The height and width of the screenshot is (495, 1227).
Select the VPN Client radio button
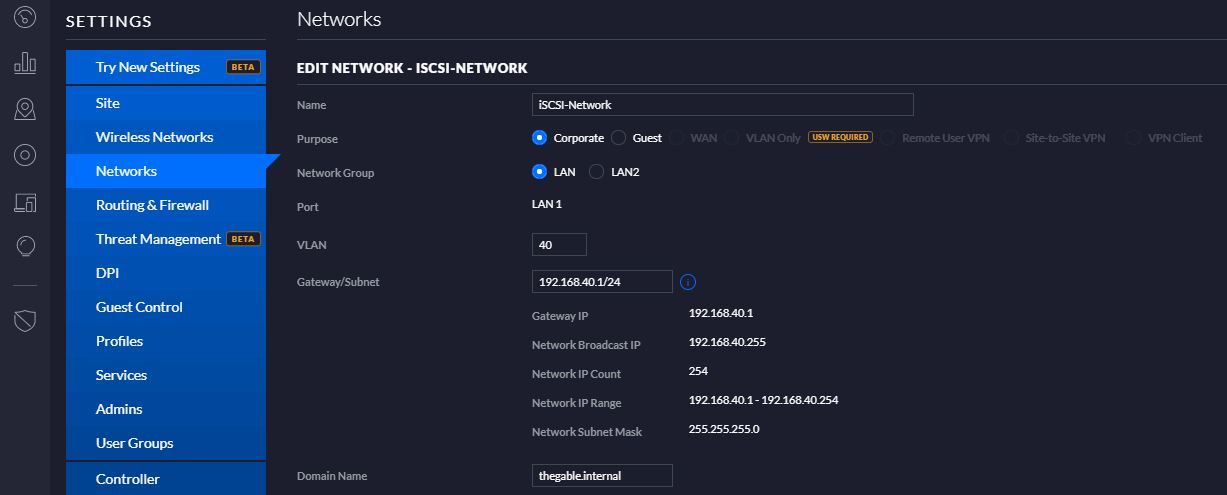(x=1133, y=138)
